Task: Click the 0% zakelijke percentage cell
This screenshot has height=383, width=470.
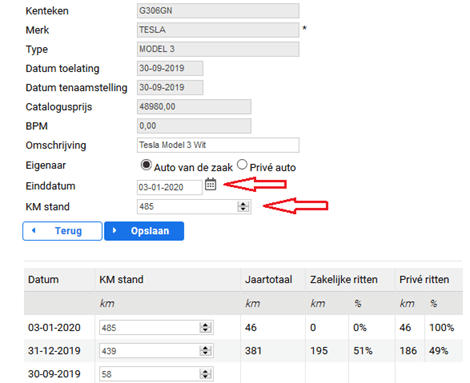Action: pyautogui.click(x=360, y=328)
